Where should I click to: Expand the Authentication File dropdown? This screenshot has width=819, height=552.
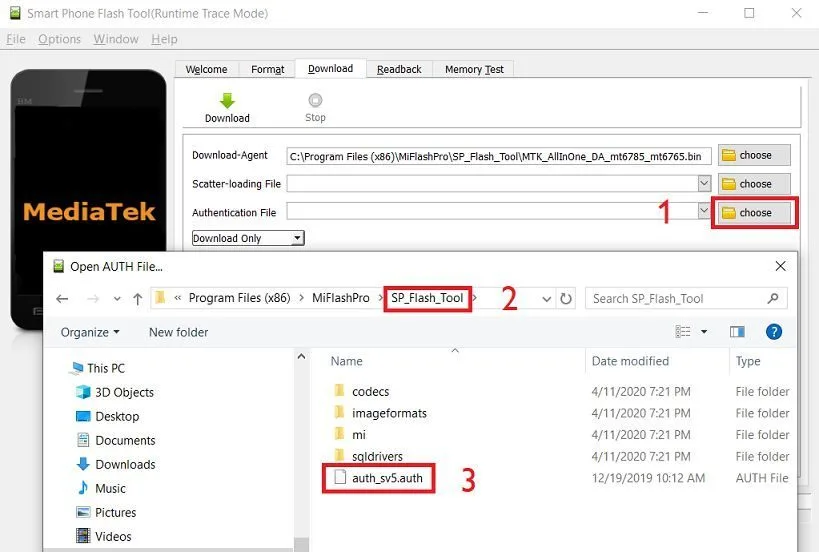point(704,210)
